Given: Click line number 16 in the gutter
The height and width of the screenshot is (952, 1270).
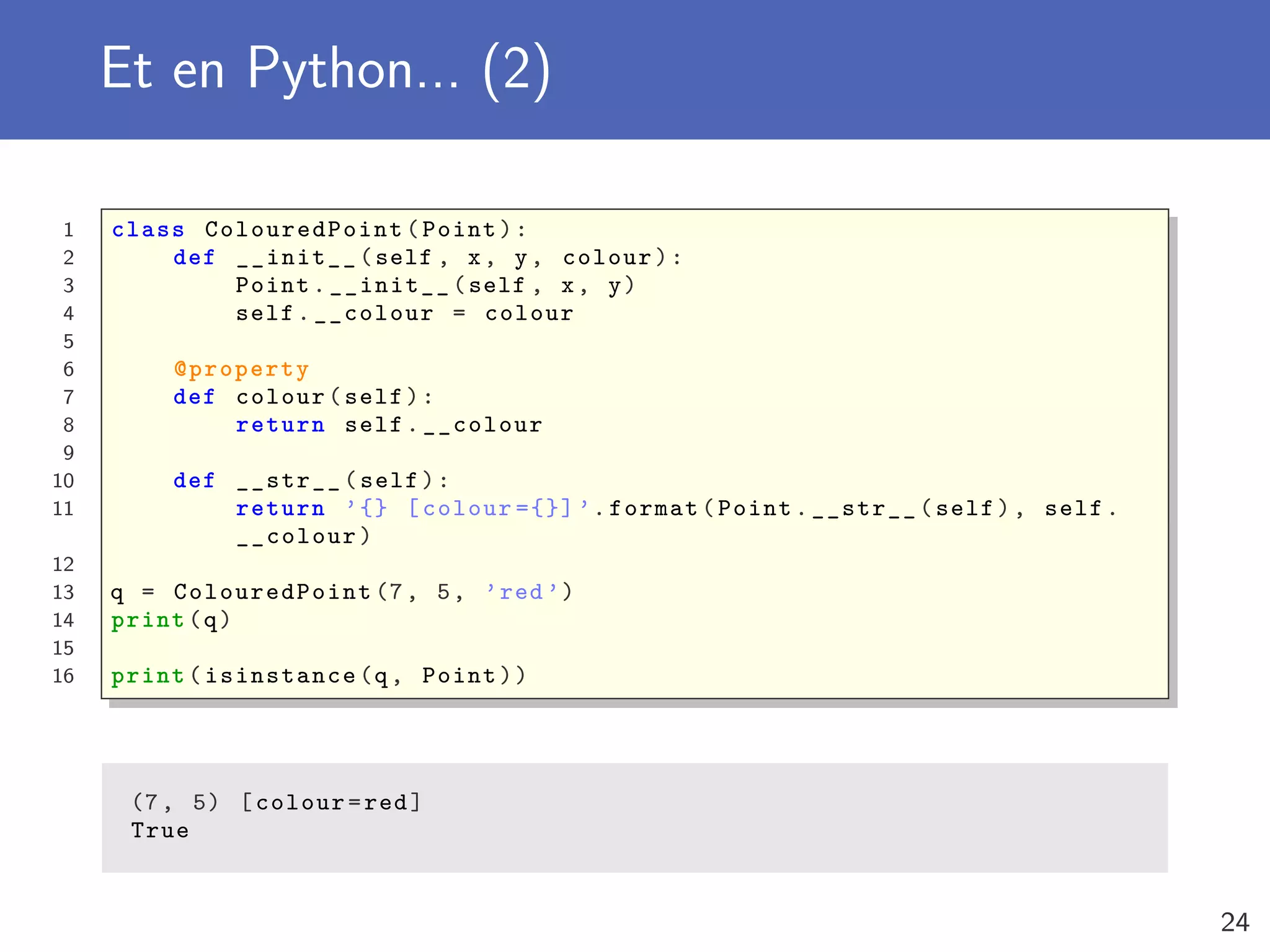Looking at the screenshot, I should pos(63,676).
